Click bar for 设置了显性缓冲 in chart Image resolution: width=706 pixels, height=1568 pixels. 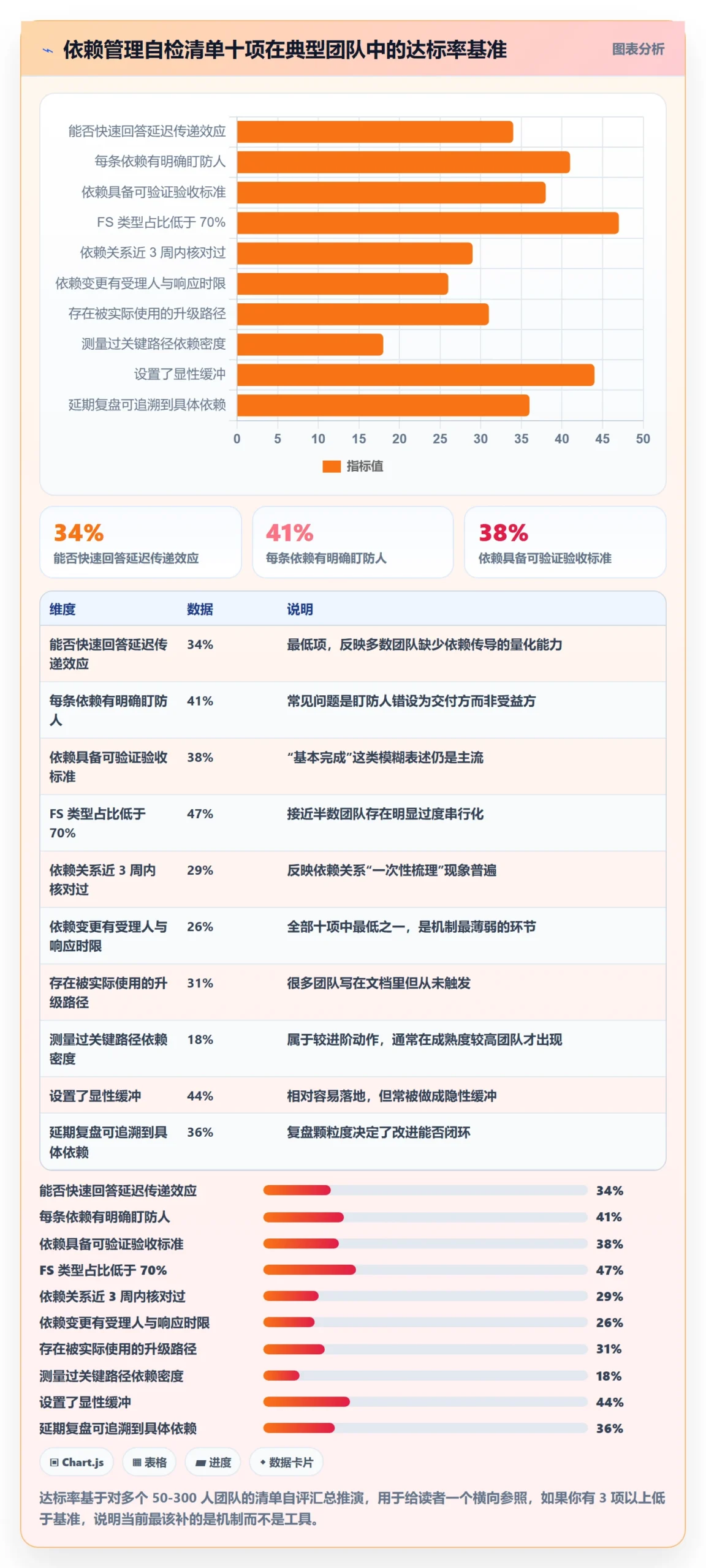(416, 375)
